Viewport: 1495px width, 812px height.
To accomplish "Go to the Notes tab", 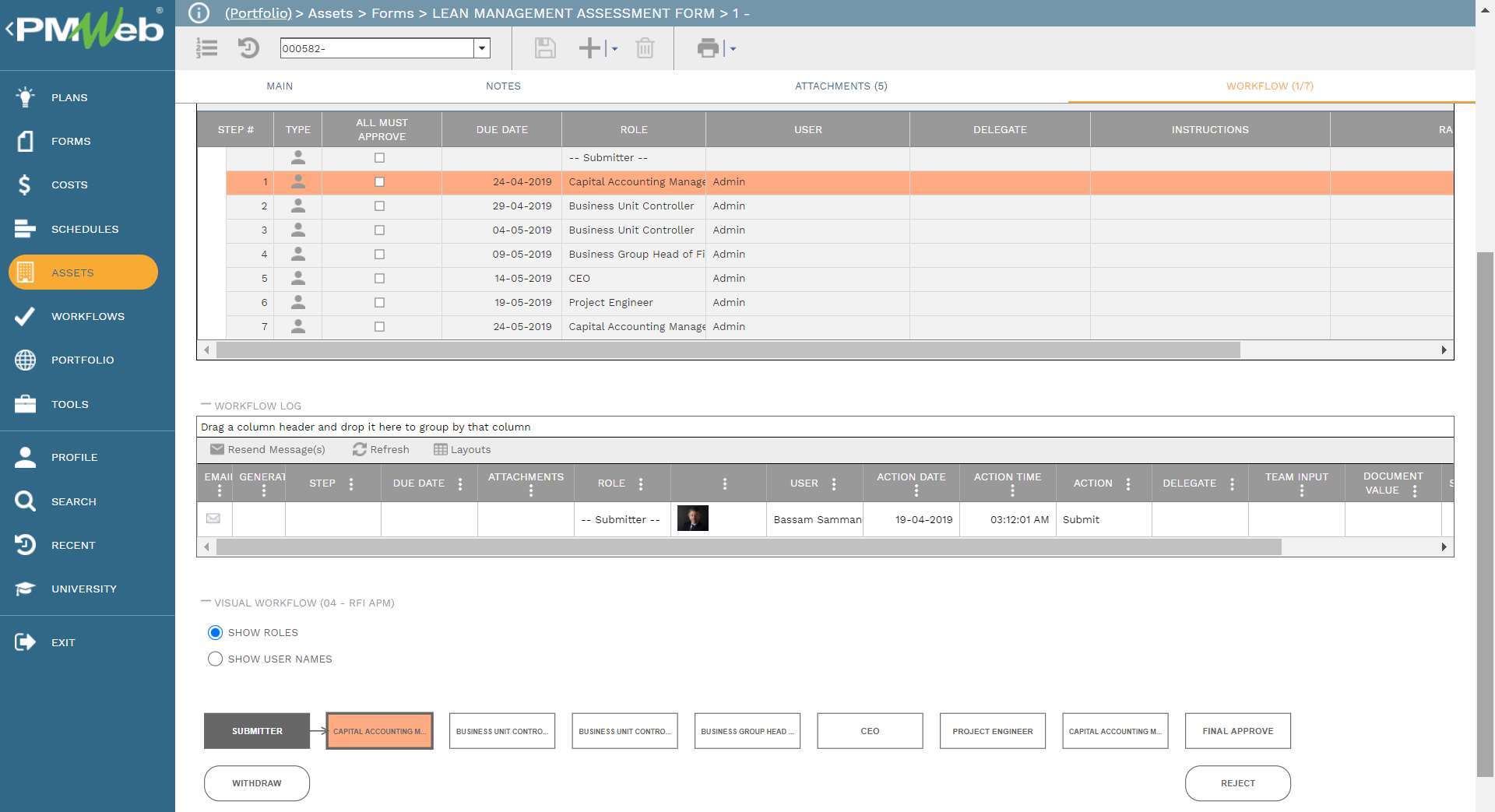I will tap(503, 86).
